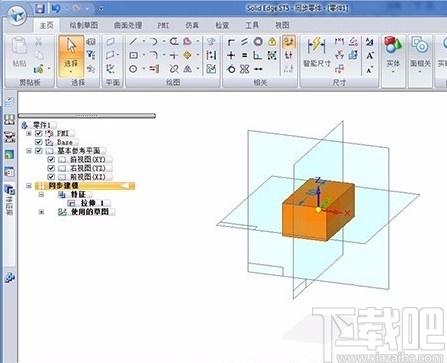
Task: Select the 同步建模 header row
Action: coord(85,186)
